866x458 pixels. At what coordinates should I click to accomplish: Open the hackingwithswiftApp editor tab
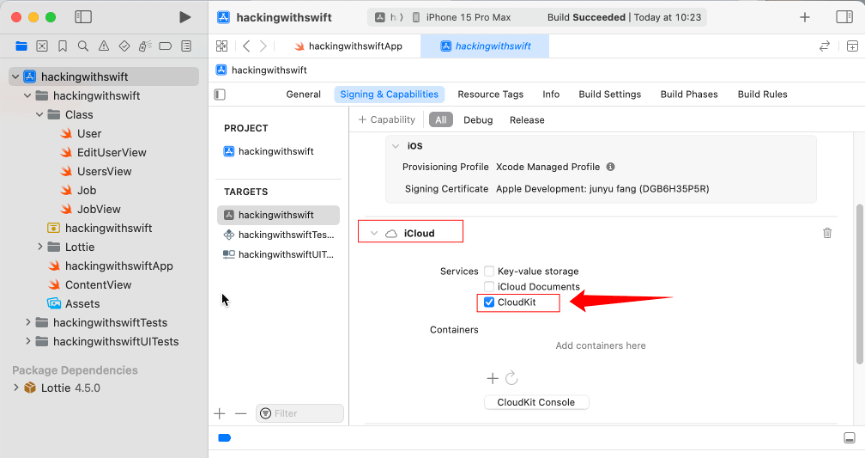348,46
